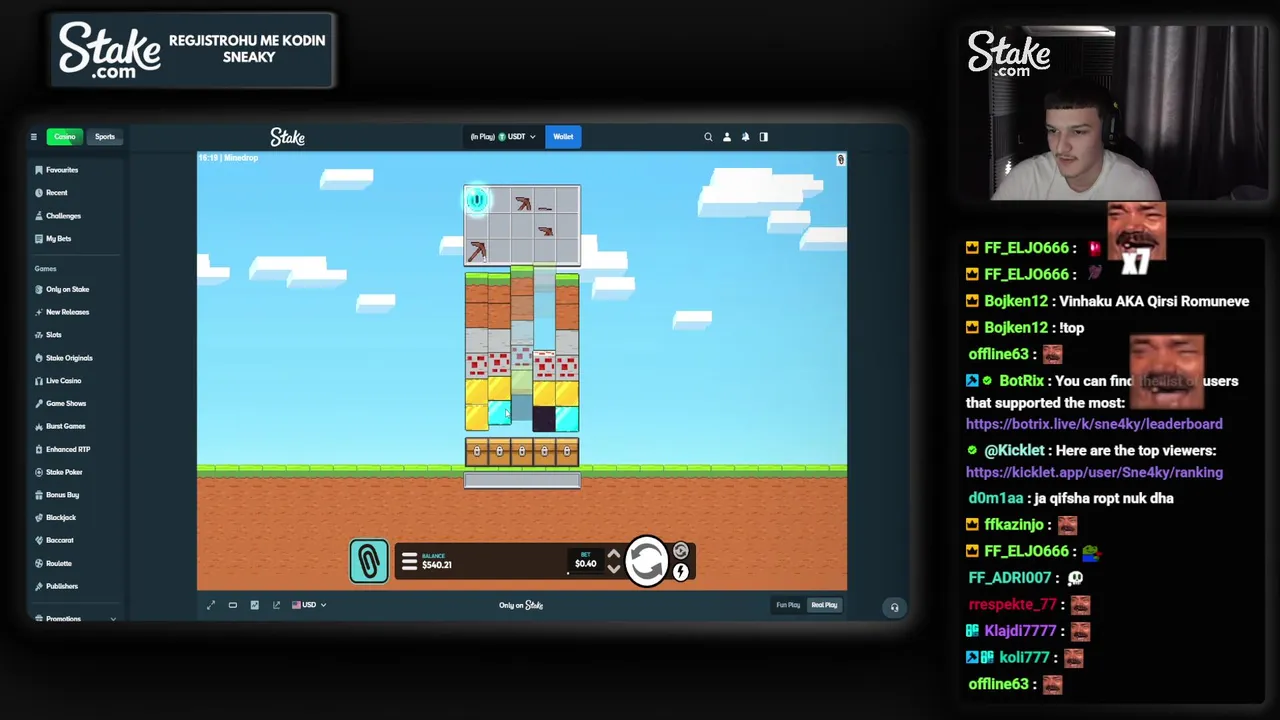
Task: Open the USD display currency dropdown
Action: pos(309,605)
